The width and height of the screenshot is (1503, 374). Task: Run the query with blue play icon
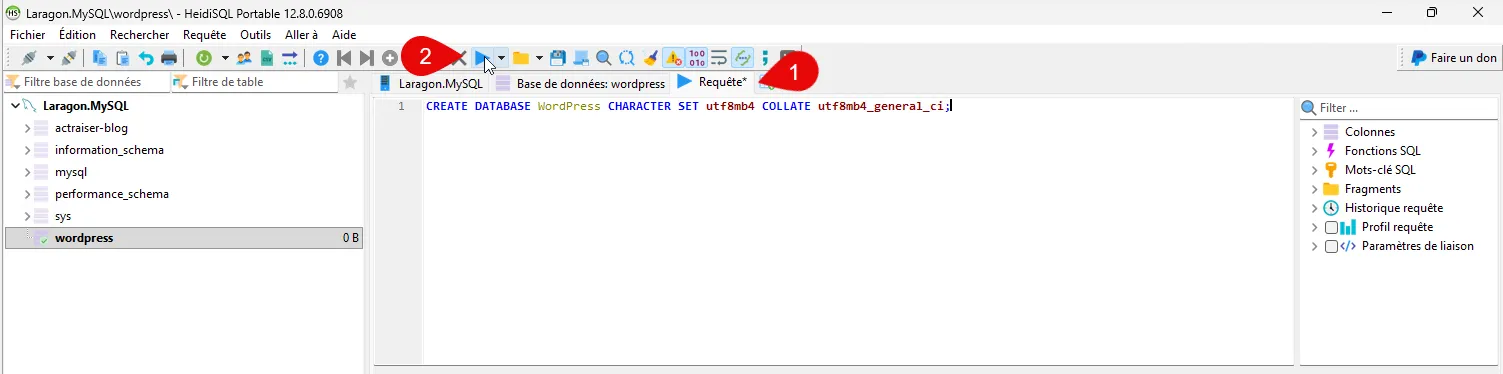click(483, 58)
